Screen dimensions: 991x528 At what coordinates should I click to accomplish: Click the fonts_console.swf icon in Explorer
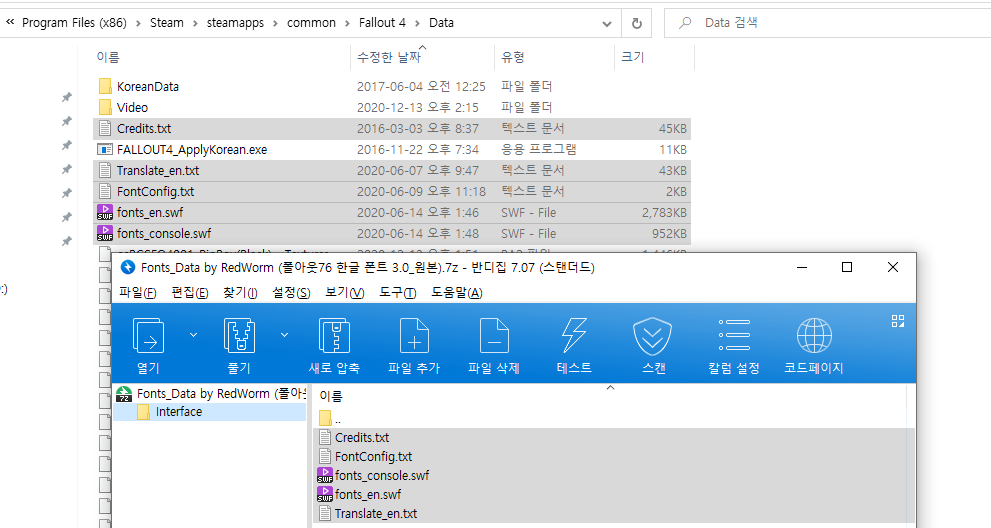(x=105, y=233)
